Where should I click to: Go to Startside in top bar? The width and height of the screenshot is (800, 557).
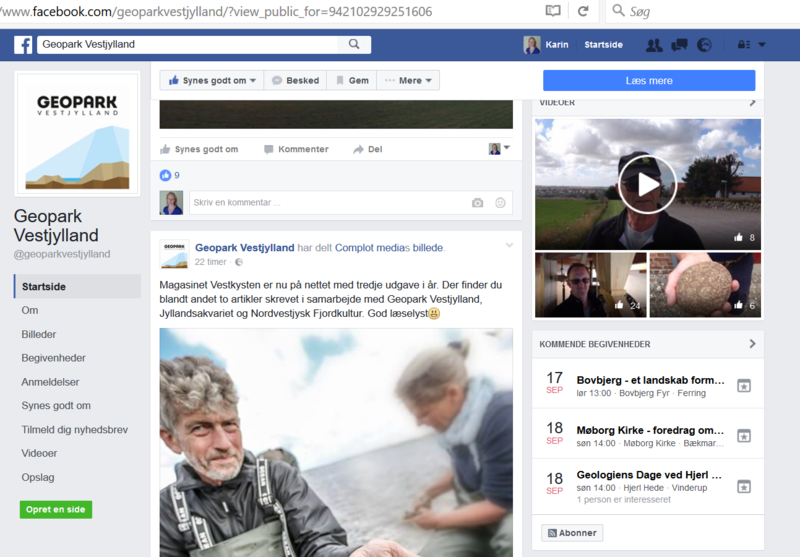[604, 45]
